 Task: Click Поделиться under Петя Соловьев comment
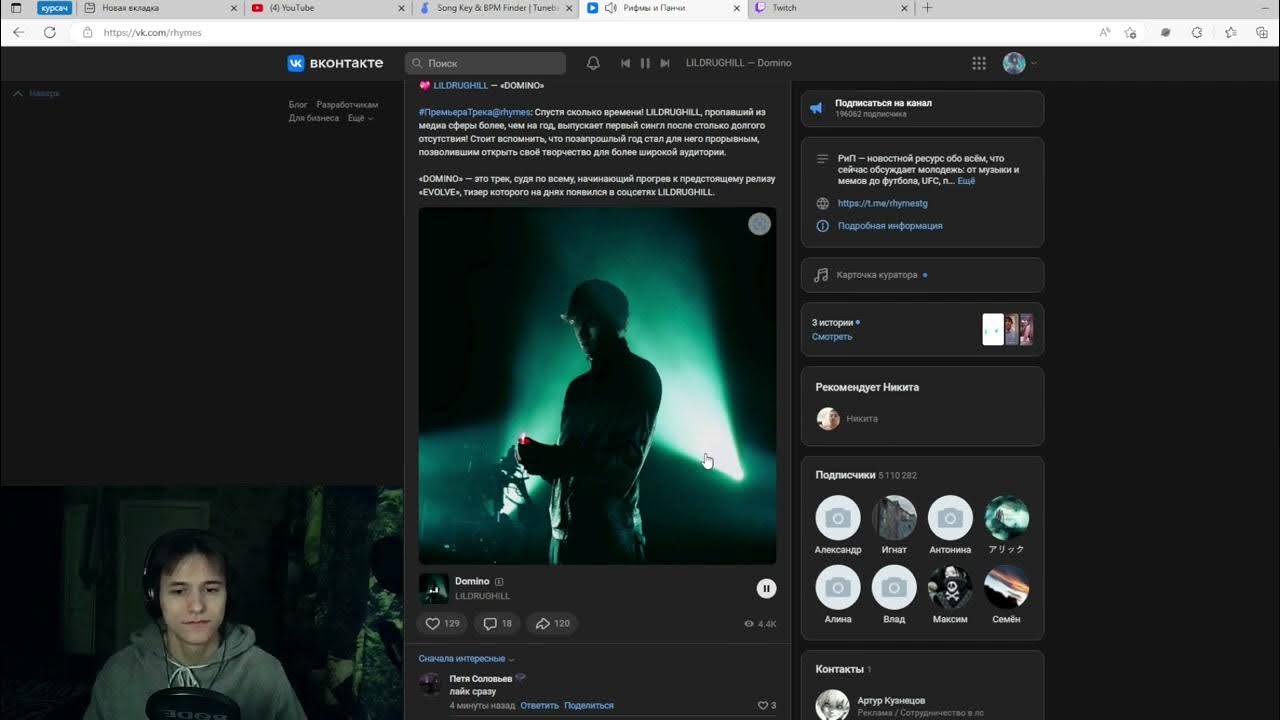(x=589, y=705)
